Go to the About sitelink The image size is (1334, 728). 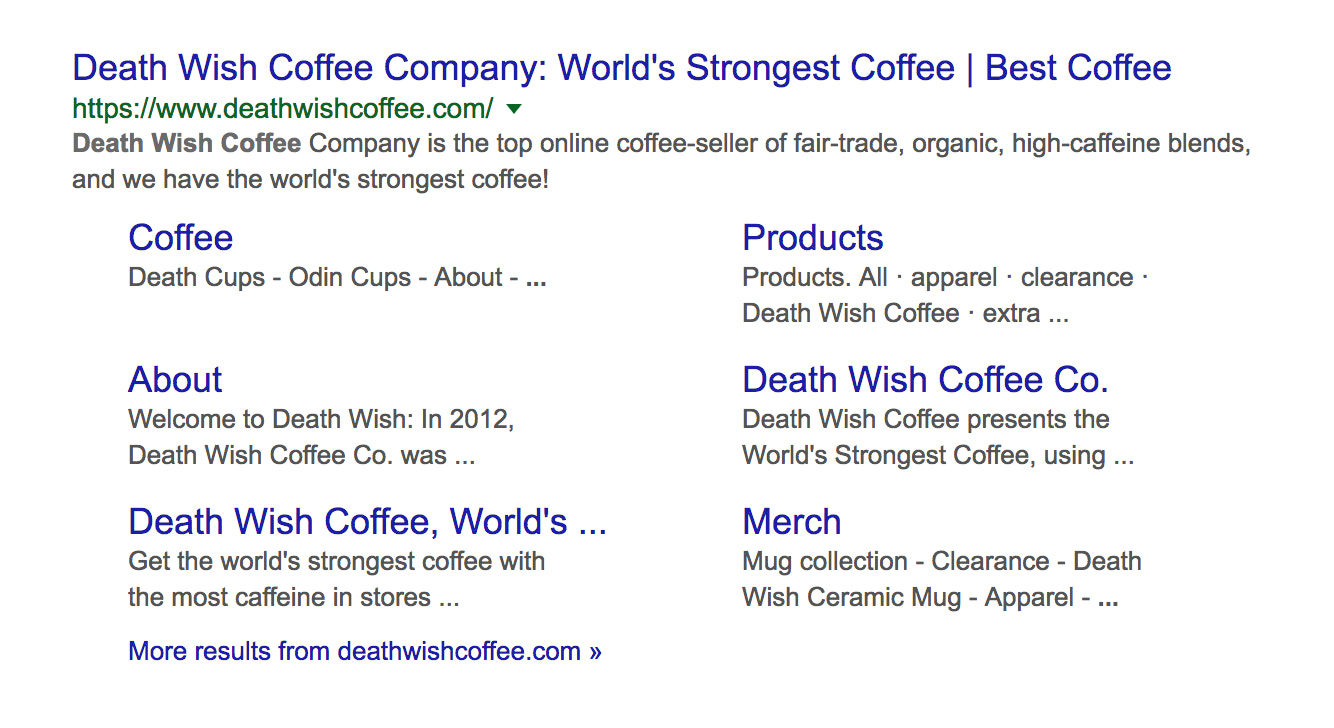(176, 380)
